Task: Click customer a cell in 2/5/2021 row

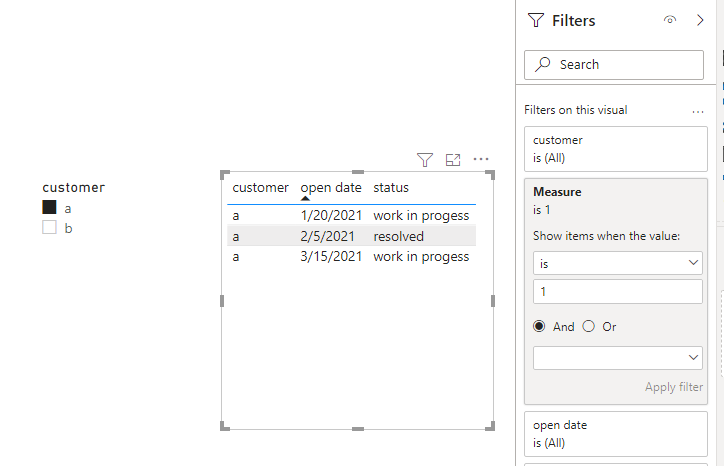Action: 236,236
